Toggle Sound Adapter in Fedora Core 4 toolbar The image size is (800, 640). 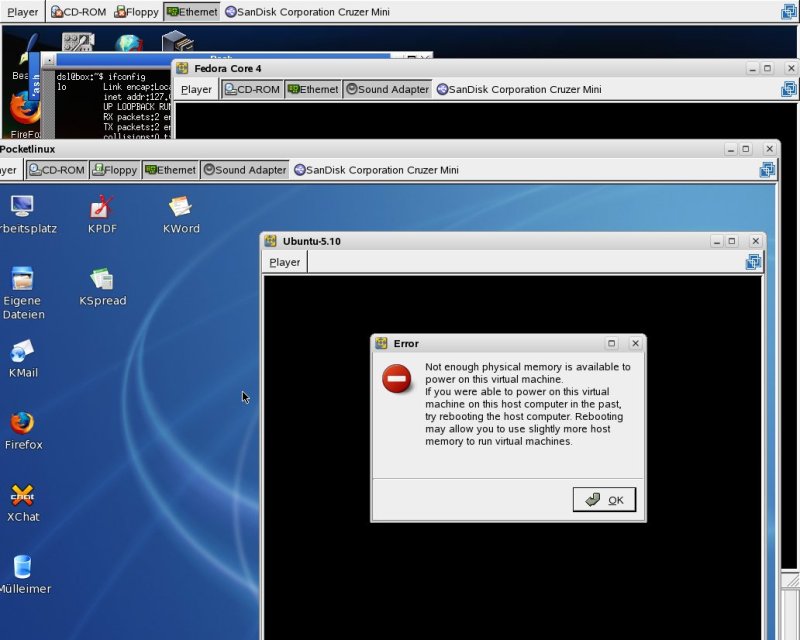[386, 89]
